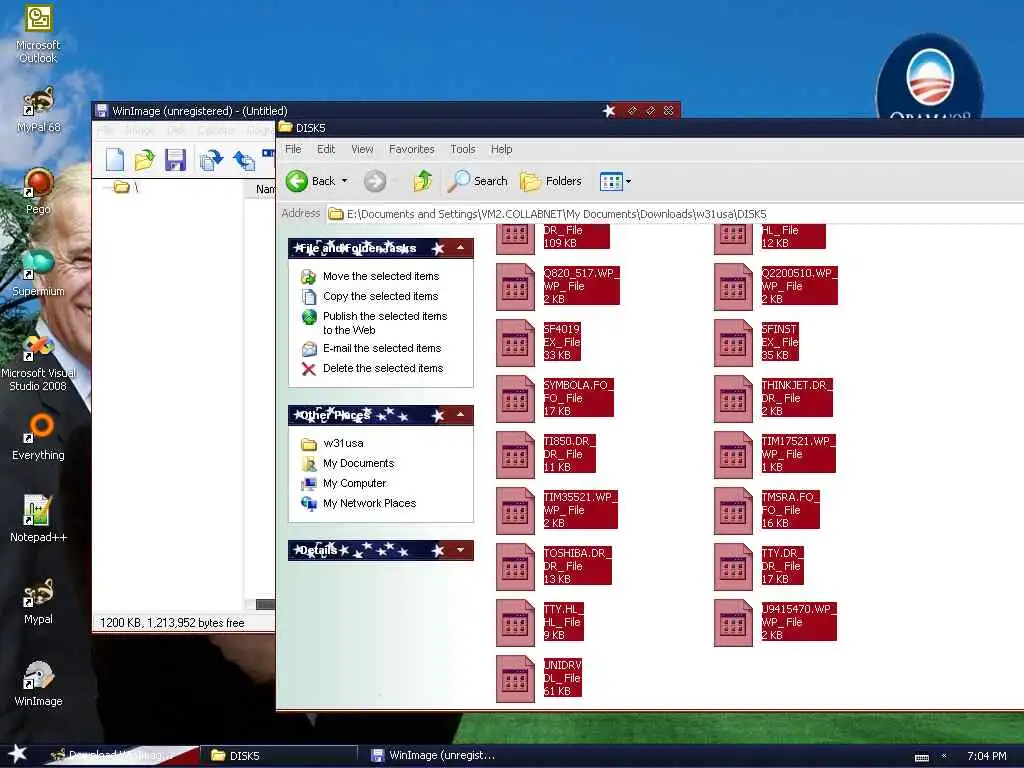This screenshot has height=768, width=1024.
Task: Select the Everything desktop shortcut
Action: tap(38, 428)
